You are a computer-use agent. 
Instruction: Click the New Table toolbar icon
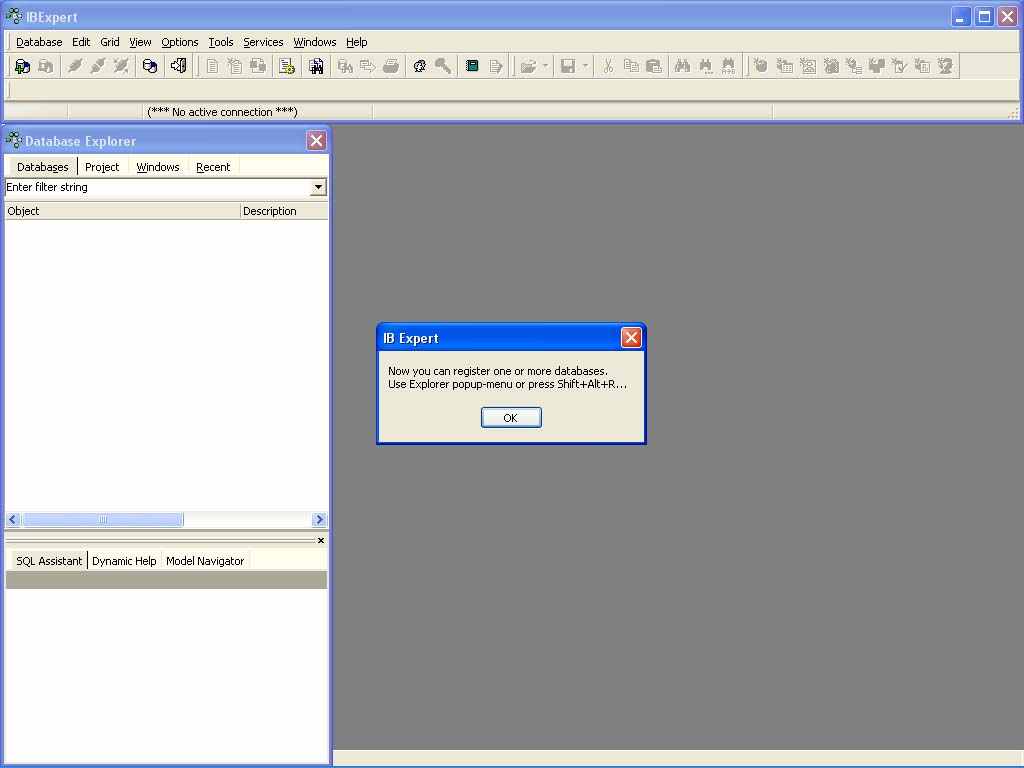(784, 66)
